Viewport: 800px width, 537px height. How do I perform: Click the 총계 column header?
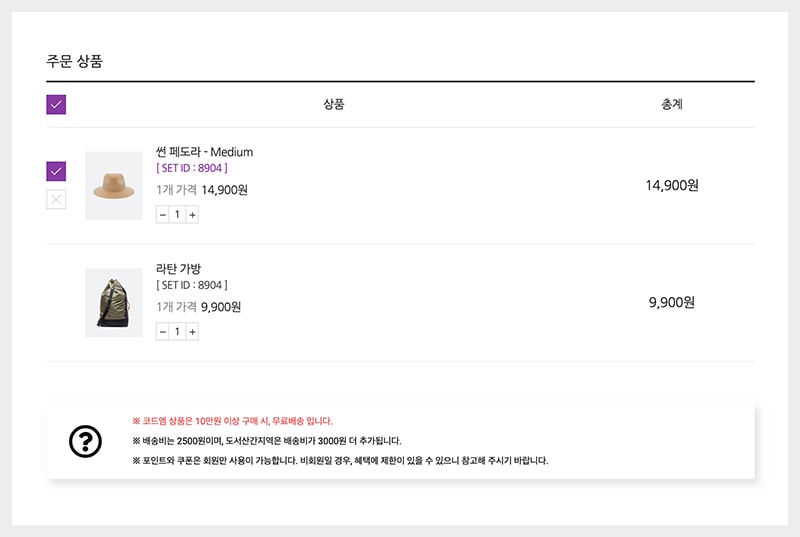pyautogui.click(x=672, y=104)
